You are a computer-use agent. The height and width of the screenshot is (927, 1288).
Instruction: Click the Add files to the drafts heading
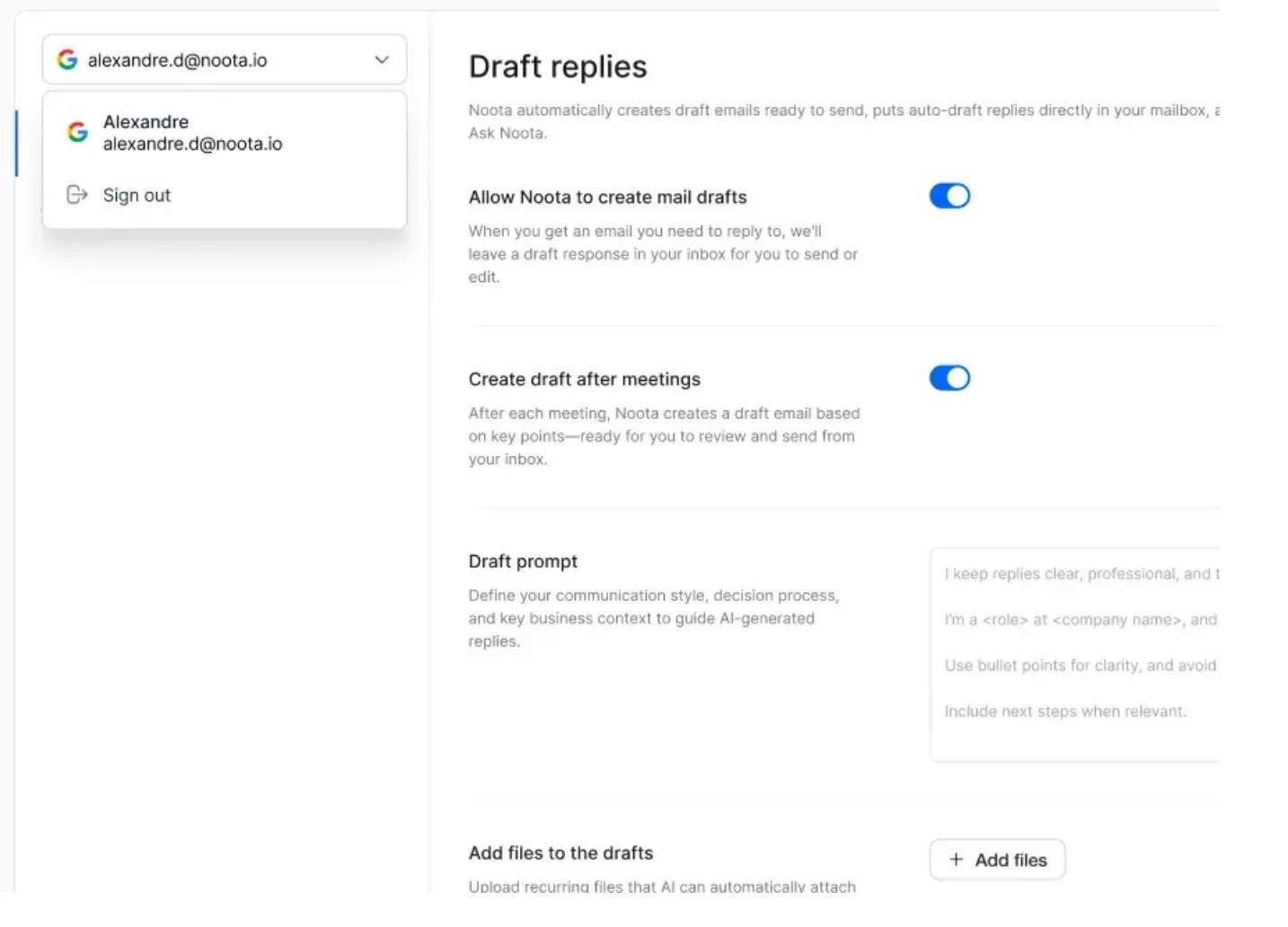tap(560, 852)
